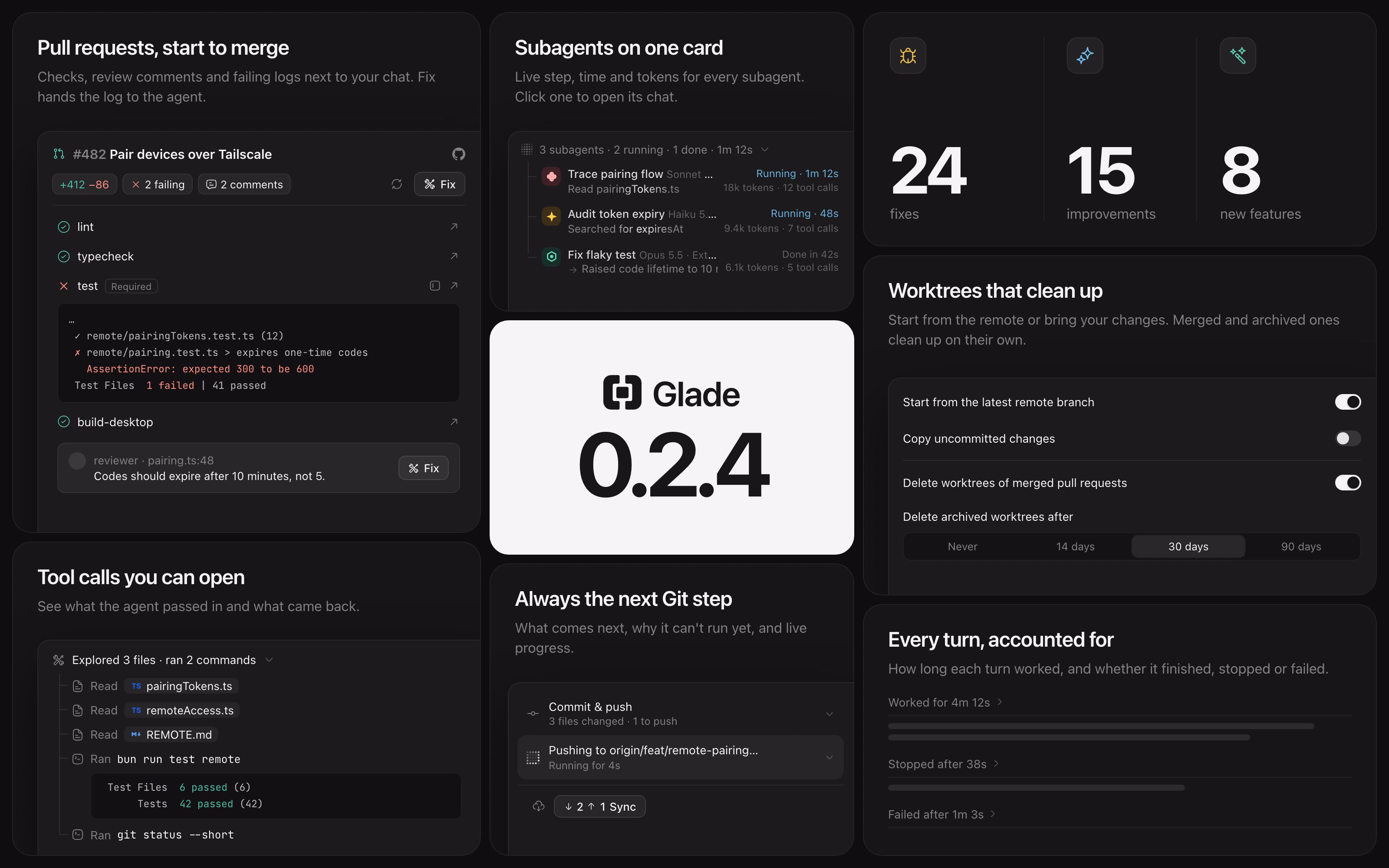Open the pairingTokens.ts file chip
Image resolution: width=1389 pixels, height=868 pixels.
click(181, 686)
